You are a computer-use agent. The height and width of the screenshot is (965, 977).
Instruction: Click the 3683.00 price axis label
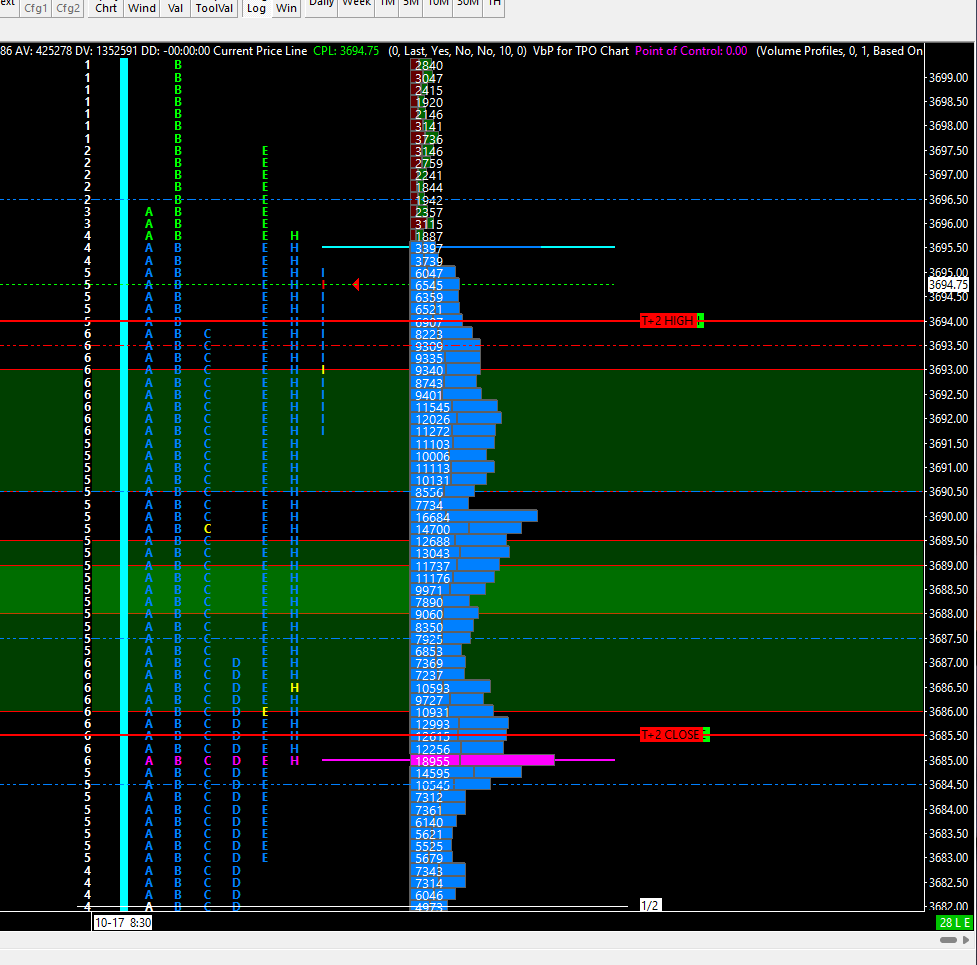pos(948,858)
